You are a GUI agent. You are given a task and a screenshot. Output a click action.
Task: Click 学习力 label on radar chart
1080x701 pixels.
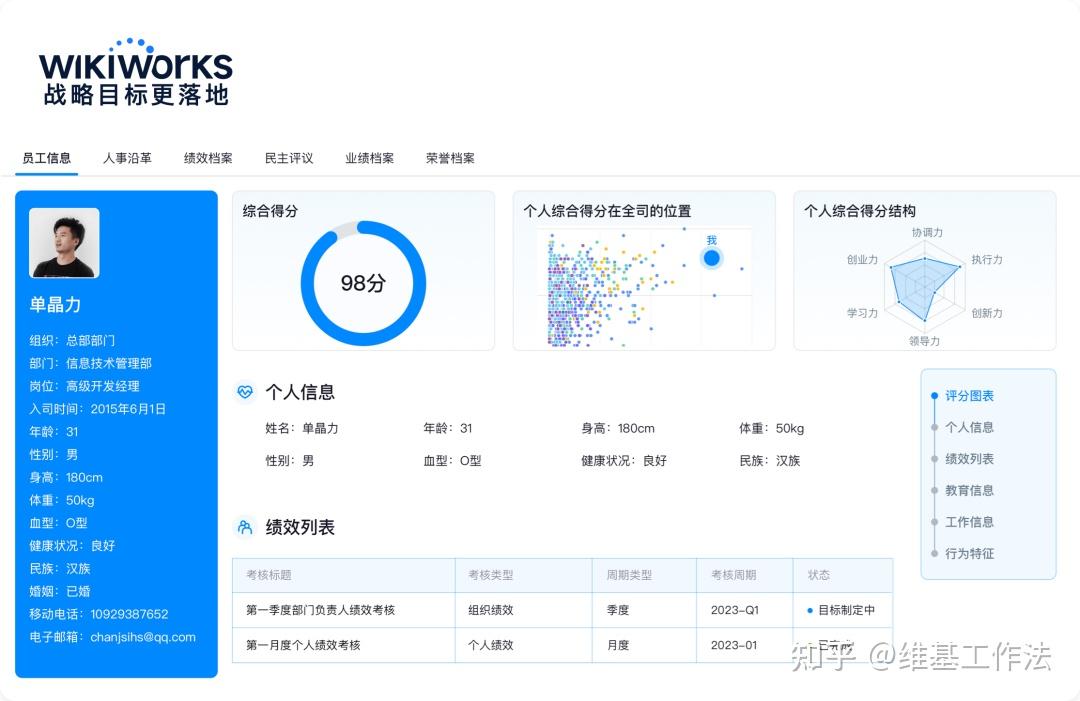click(x=862, y=313)
